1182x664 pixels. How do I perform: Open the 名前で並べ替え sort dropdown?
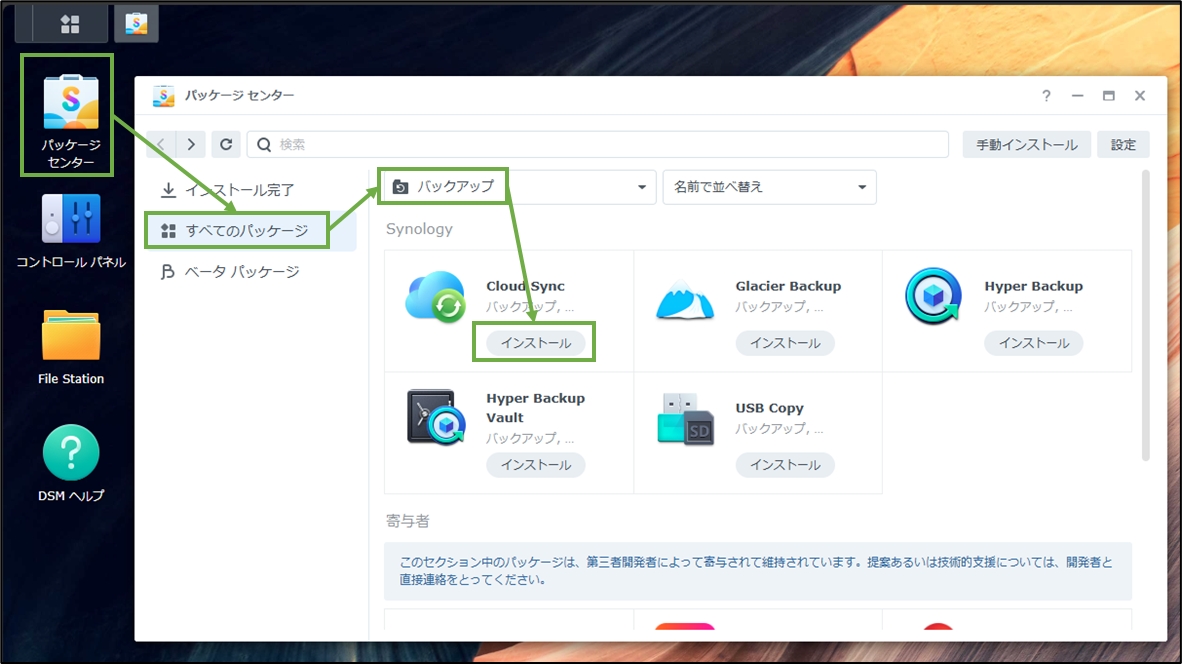click(769, 187)
